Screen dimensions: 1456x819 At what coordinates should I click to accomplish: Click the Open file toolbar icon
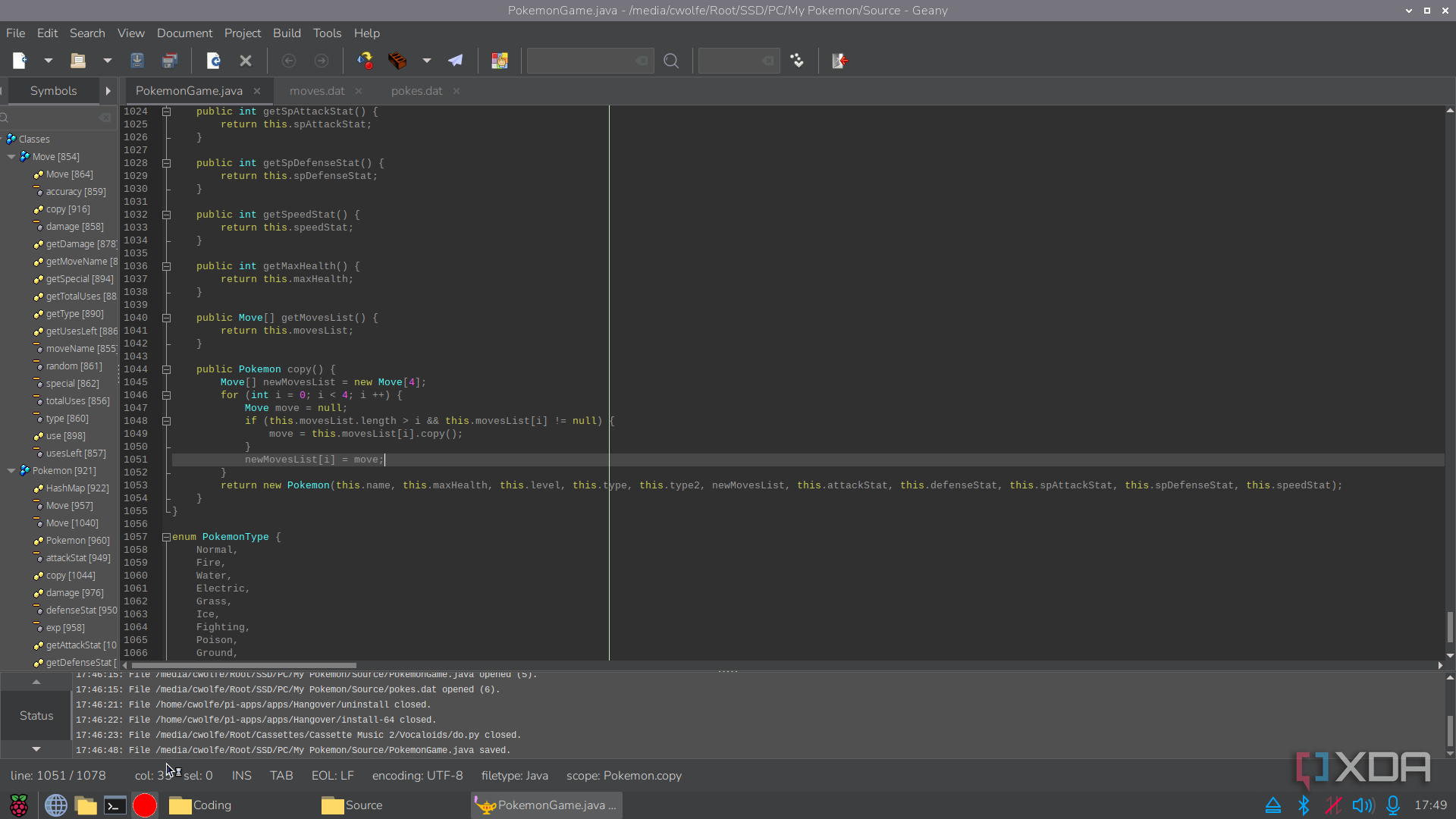tap(78, 61)
